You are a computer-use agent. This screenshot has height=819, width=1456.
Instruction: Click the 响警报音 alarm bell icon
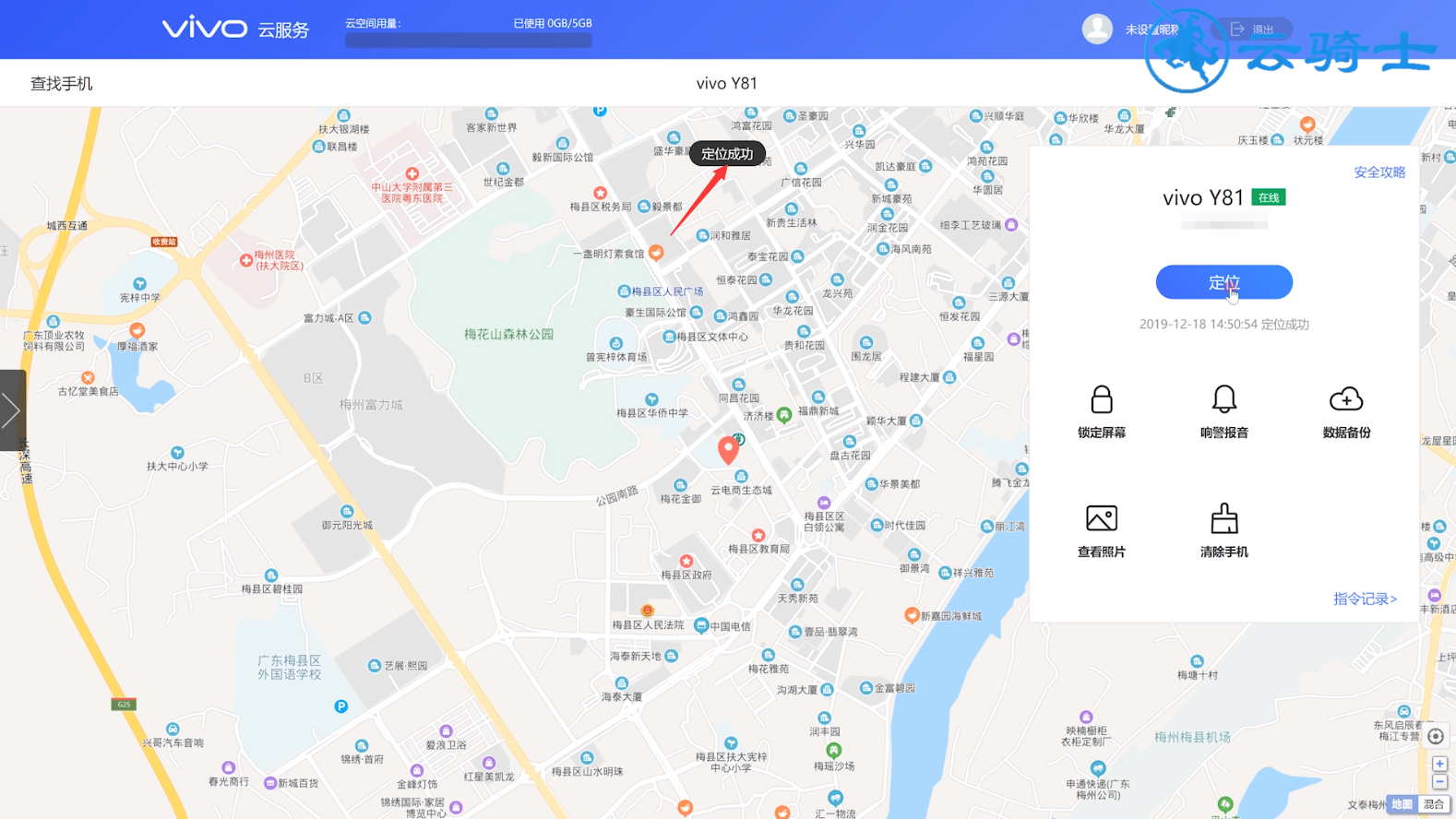pos(1223,399)
